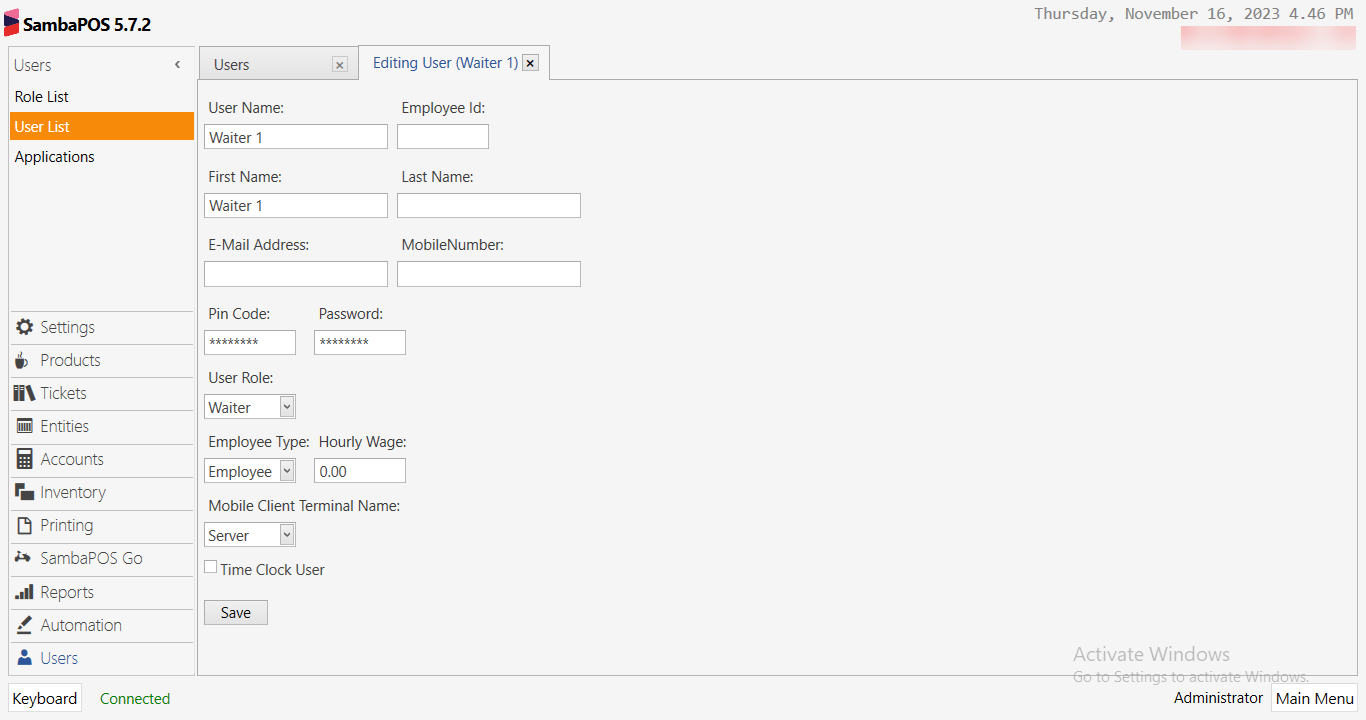
Task: Select the Accounts calculator icon
Action: click(x=22, y=459)
